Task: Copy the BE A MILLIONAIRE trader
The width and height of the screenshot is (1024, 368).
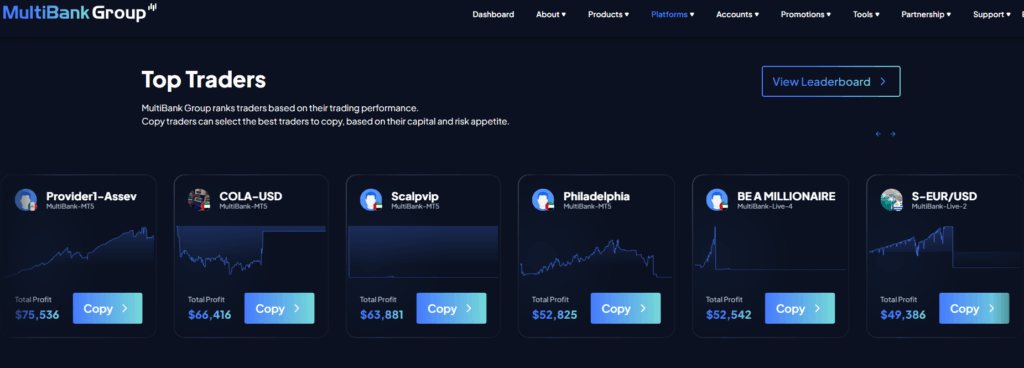Action: [799, 309]
